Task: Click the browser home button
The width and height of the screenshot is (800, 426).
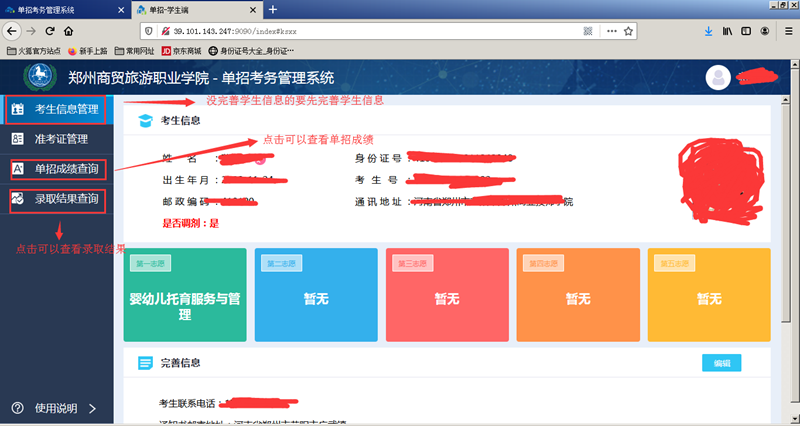Action: point(68,31)
